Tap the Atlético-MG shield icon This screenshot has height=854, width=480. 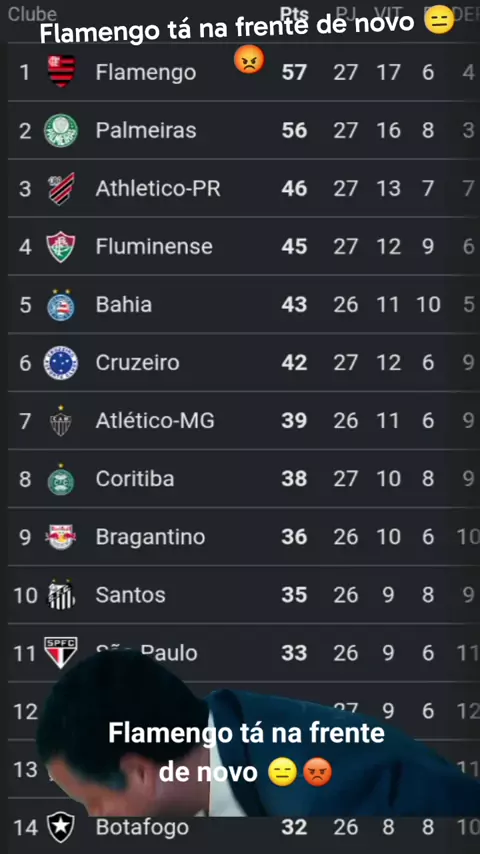[61, 420]
